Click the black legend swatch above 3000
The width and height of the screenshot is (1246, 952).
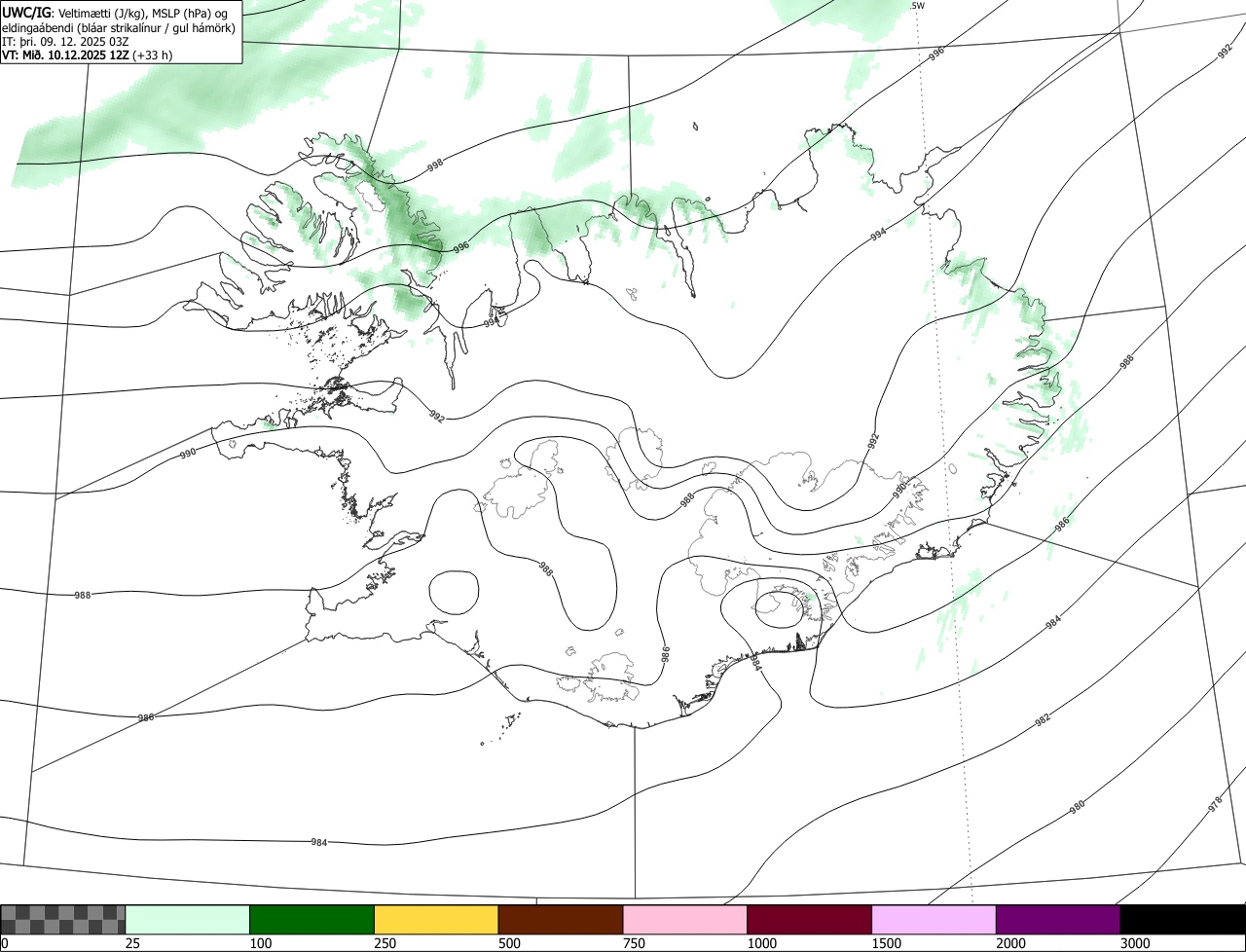tap(1183, 920)
